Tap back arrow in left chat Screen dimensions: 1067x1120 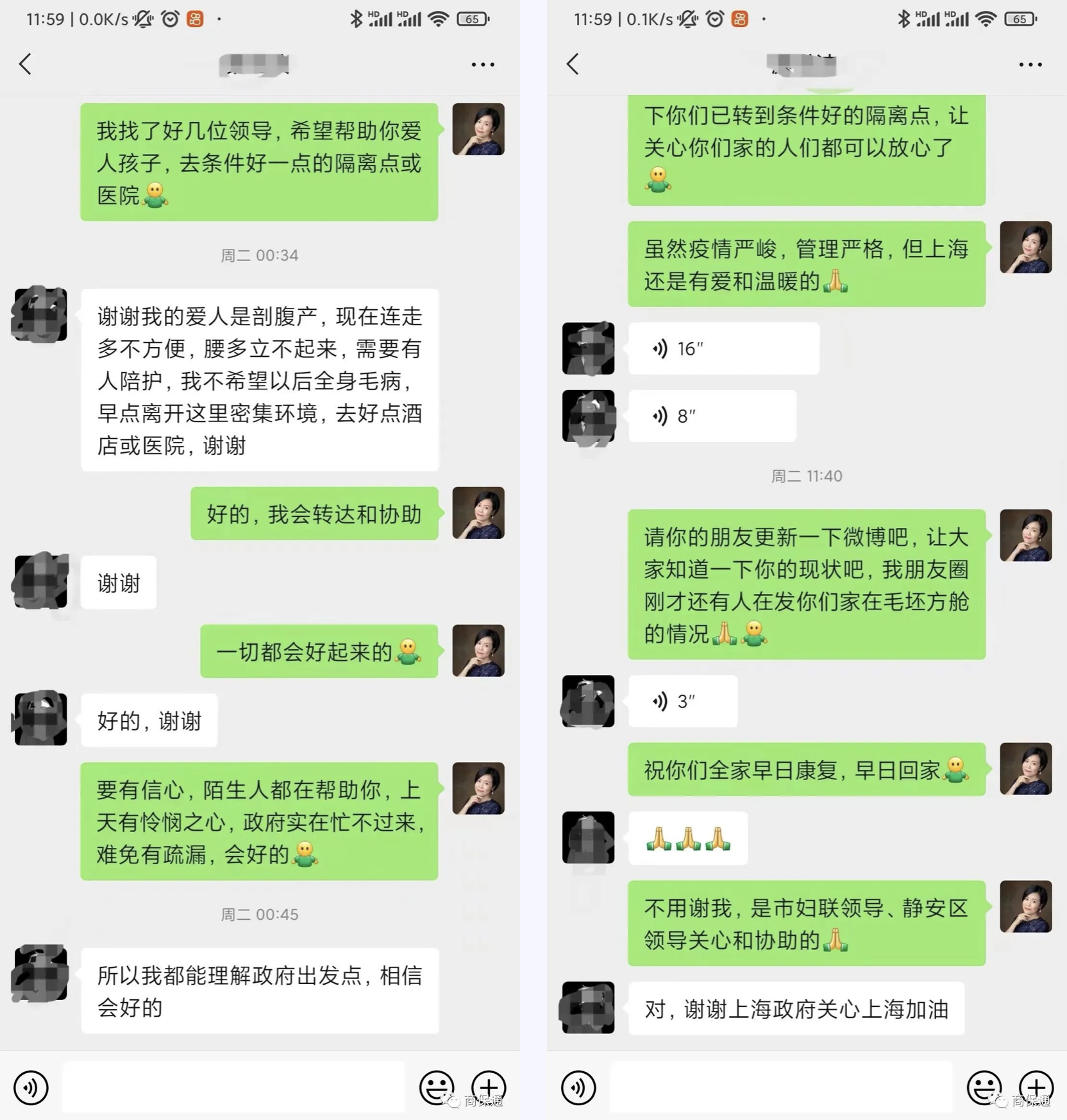[25, 64]
